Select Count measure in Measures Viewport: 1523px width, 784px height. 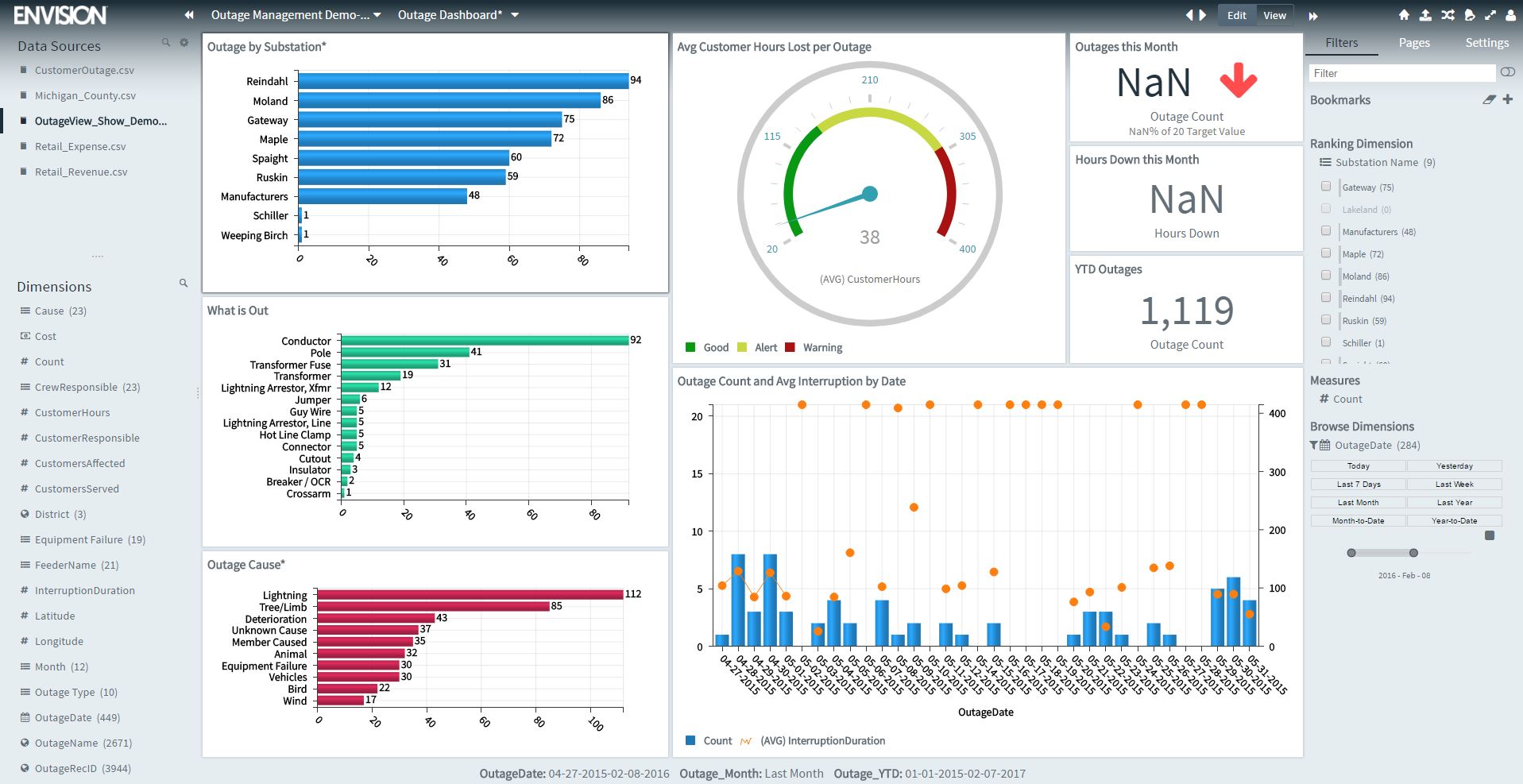1340,399
